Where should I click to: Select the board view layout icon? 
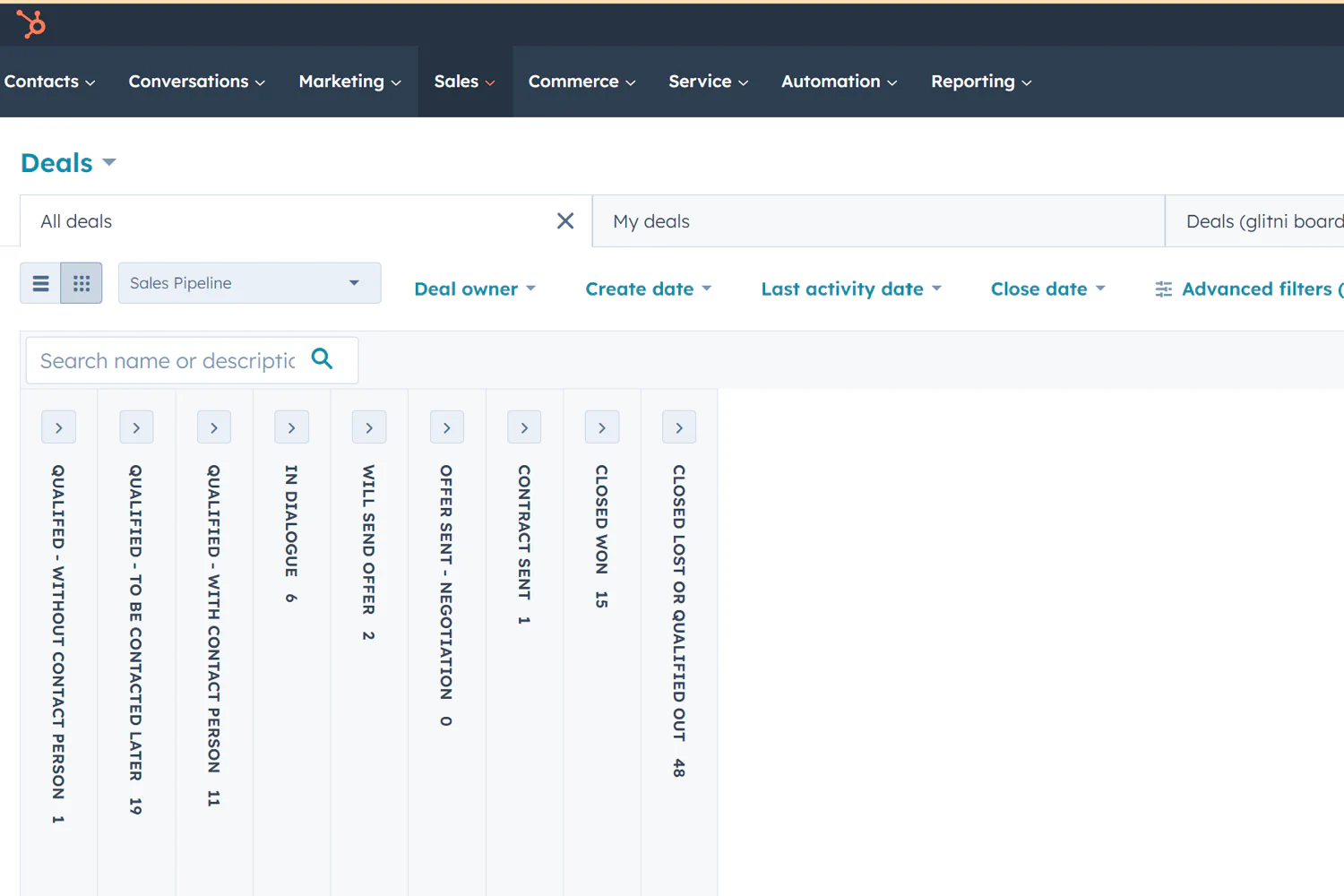point(81,282)
